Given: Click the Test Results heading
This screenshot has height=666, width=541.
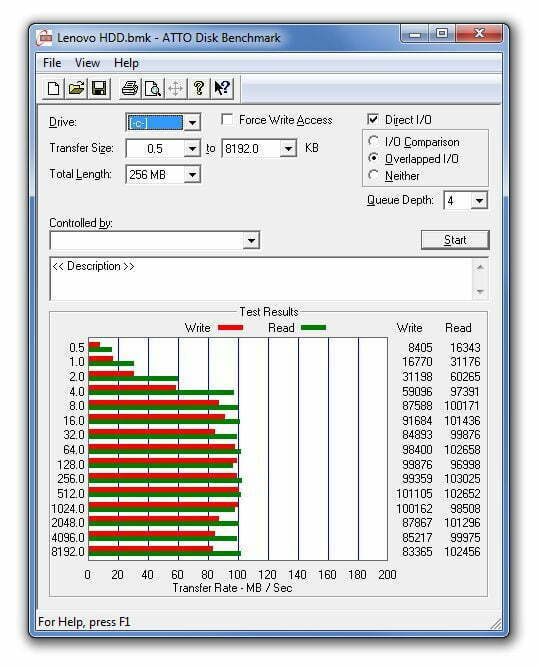Looking at the screenshot, I should (269, 312).
